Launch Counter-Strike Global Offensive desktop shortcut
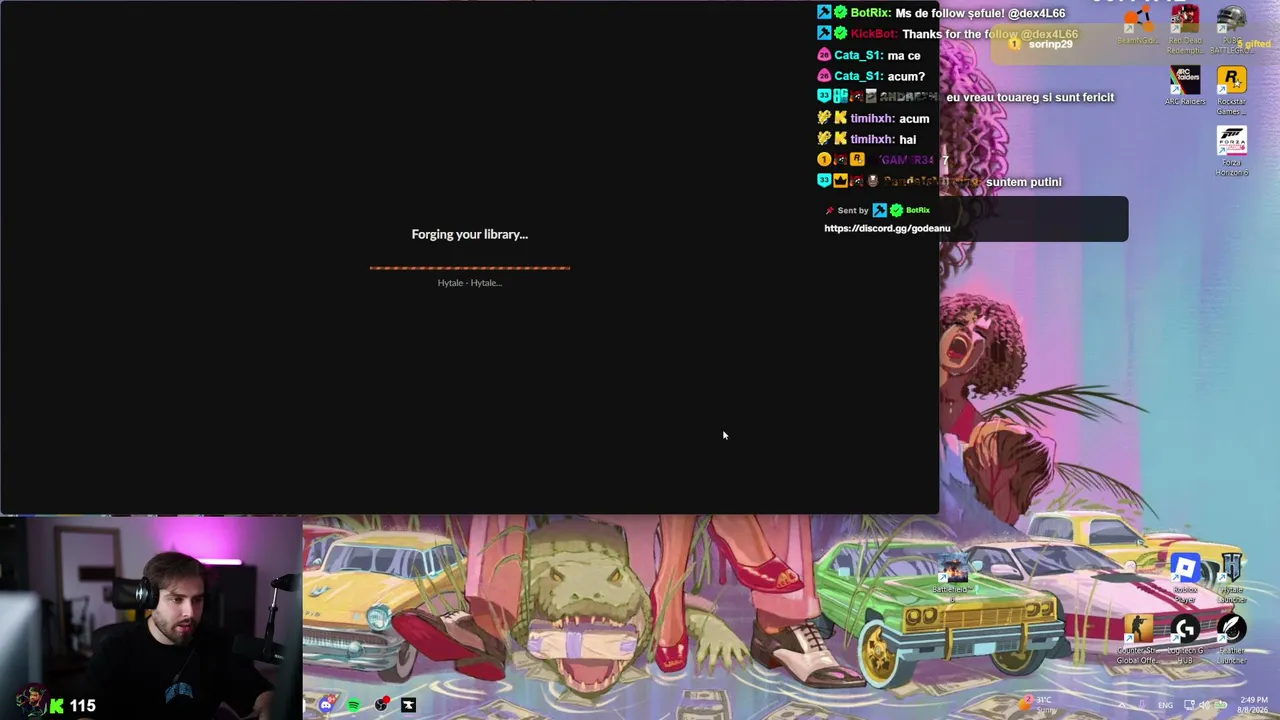 [1138, 639]
